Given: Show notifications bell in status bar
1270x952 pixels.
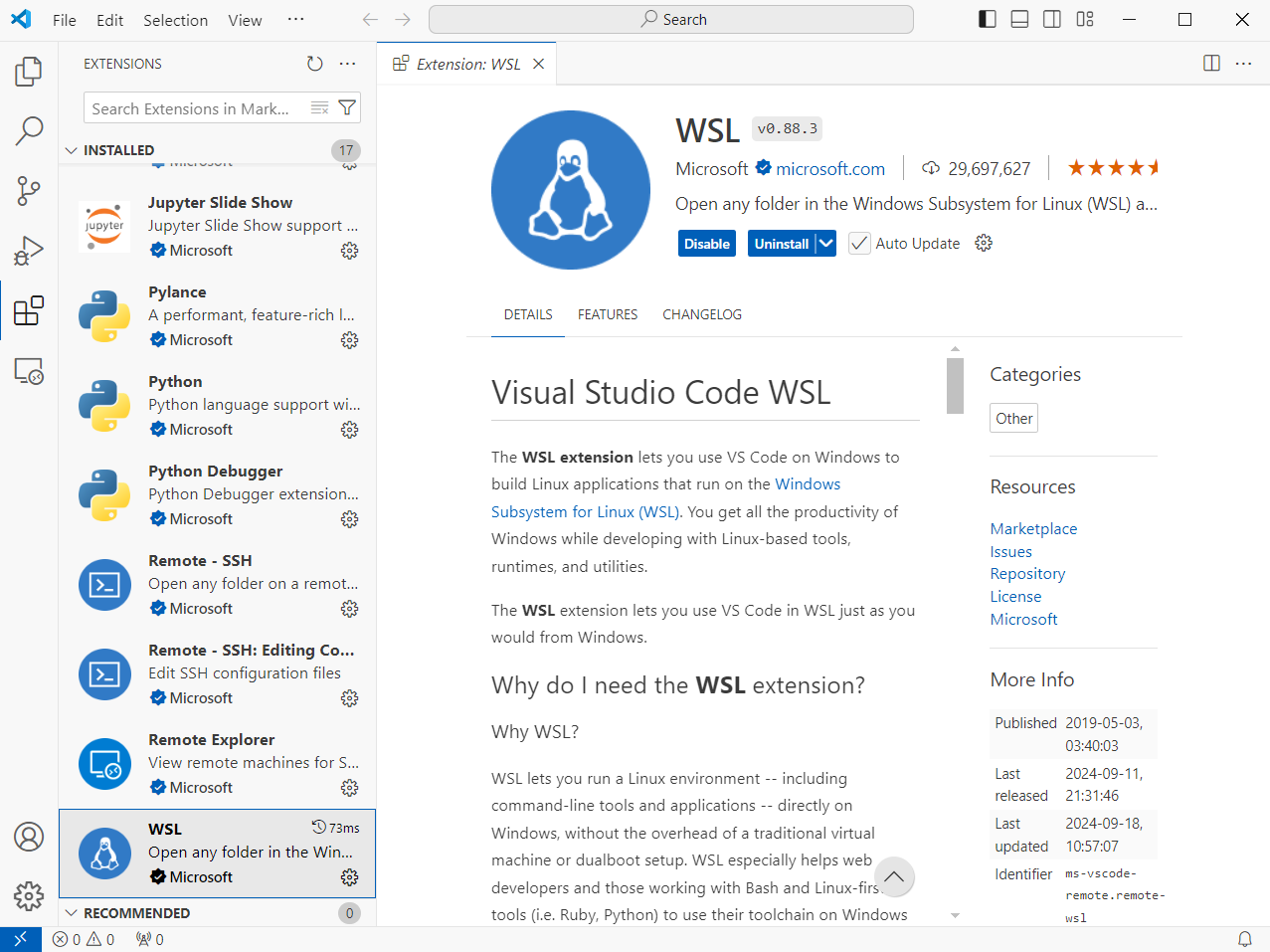Looking at the screenshot, I should point(1244,939).
